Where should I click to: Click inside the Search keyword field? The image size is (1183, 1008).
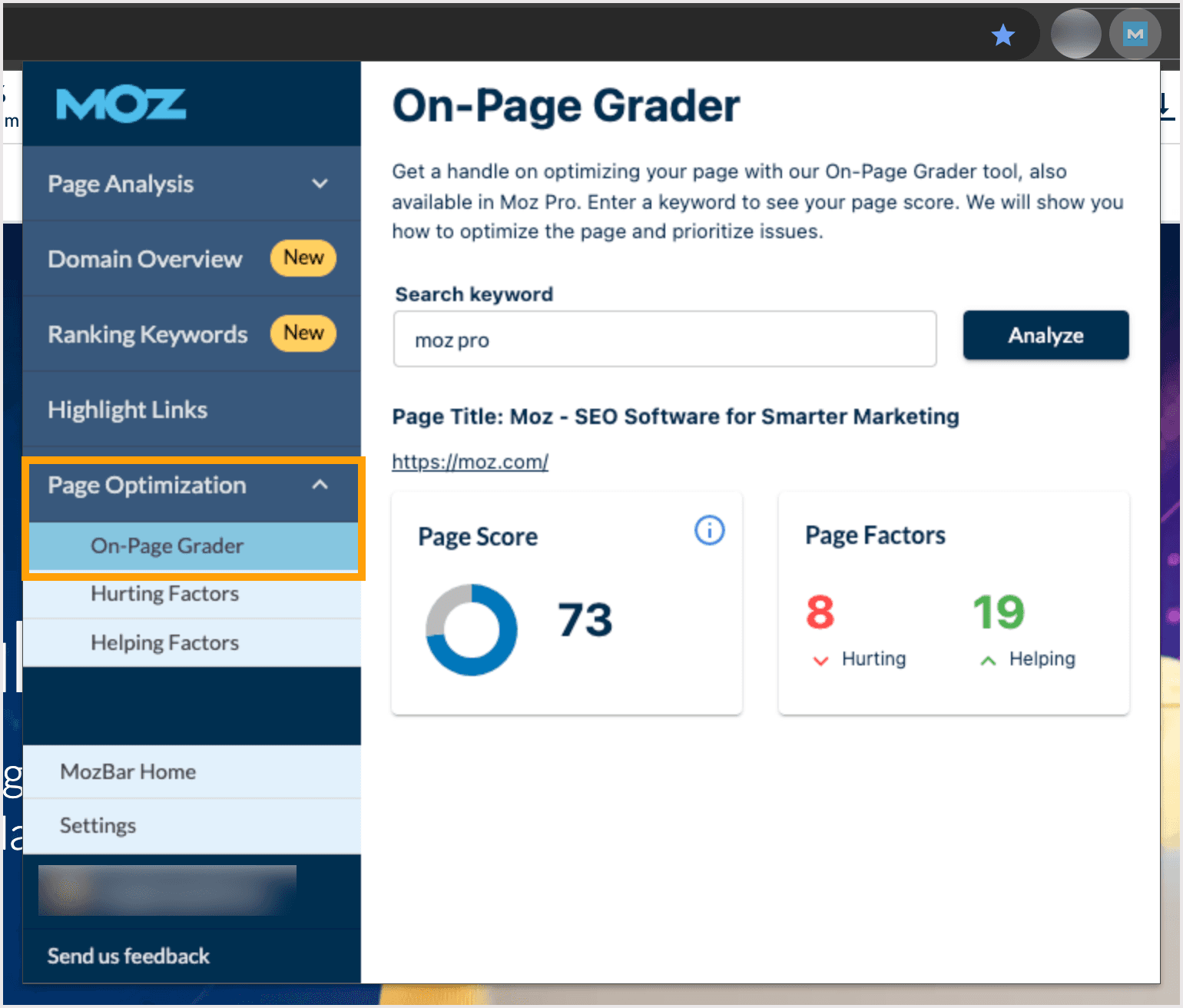[x=664, y=339]
